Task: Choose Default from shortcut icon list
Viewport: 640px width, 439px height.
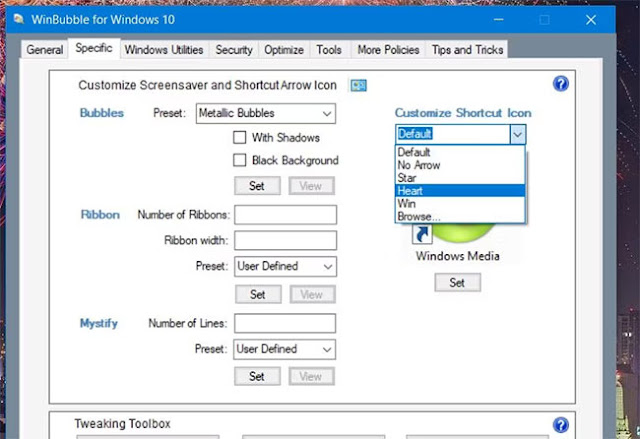Action: click(460, 152)
